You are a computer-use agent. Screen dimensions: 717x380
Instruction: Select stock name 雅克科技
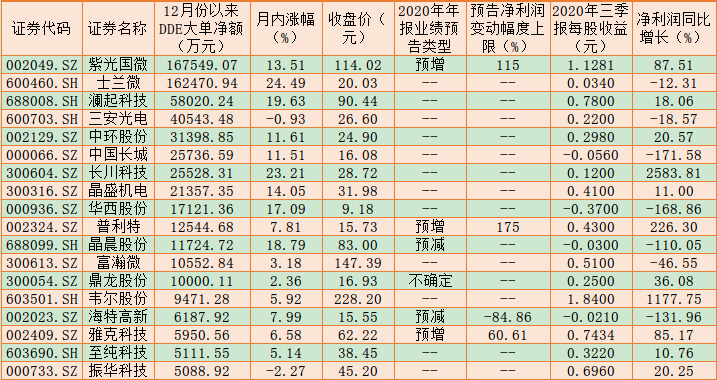tap(118, 335)
